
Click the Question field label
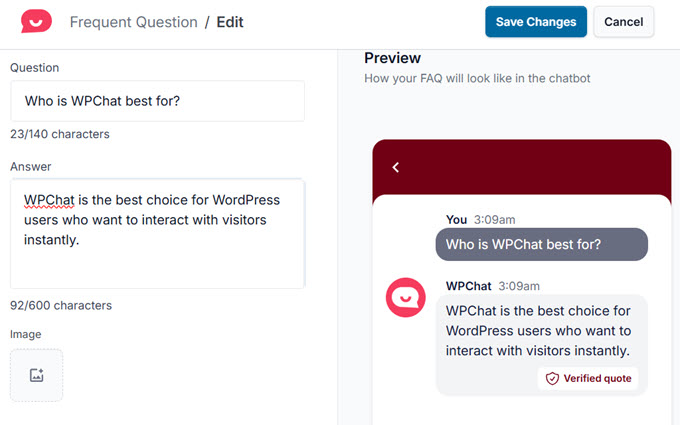point(35,68)
